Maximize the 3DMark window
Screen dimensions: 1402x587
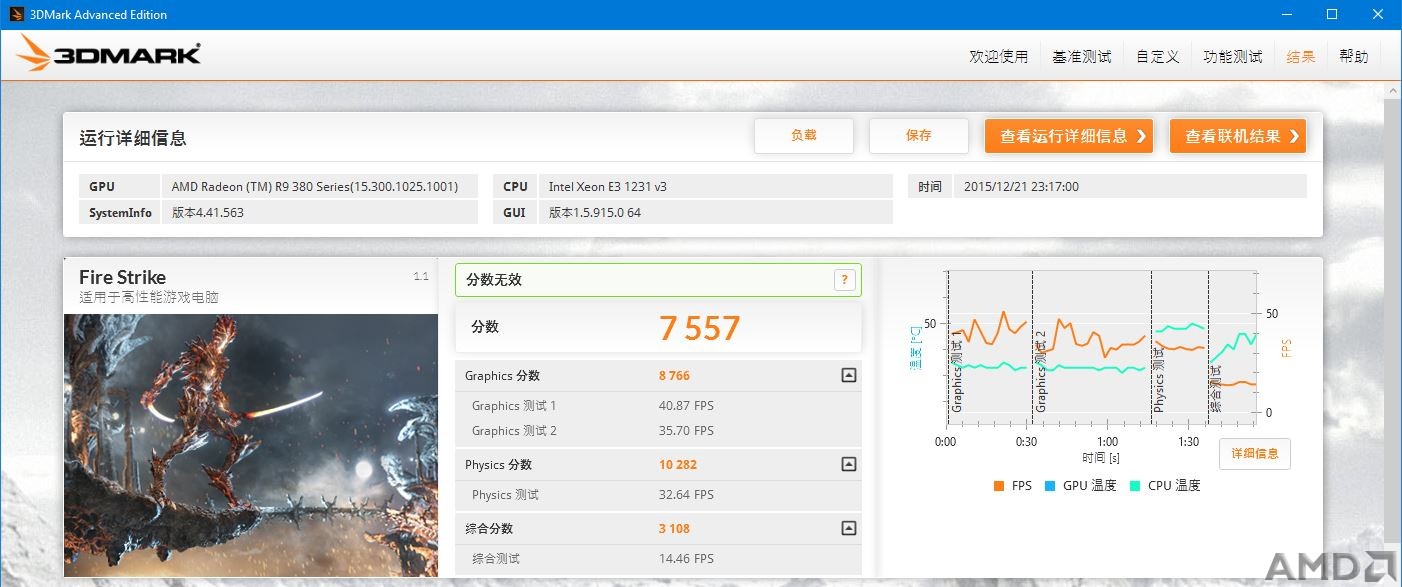[x=1332, y=14]
